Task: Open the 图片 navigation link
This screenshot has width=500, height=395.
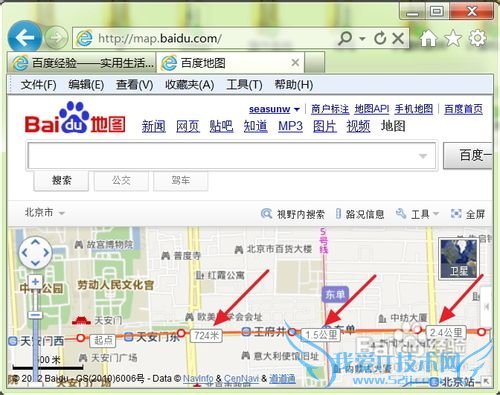Action: pyautogui.click(x=325, y=126)
